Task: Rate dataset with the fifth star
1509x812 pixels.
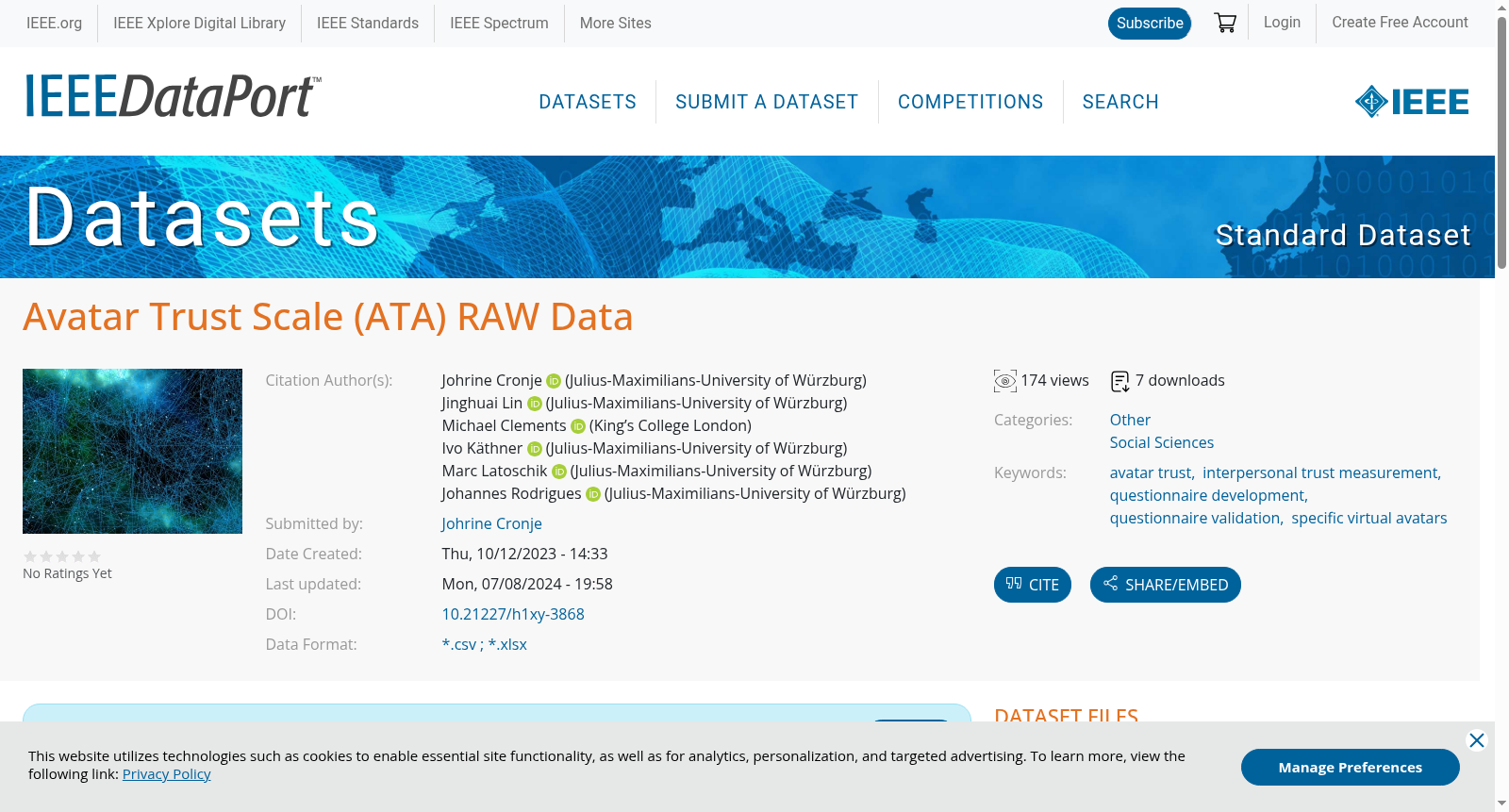Action: point(94,556)
